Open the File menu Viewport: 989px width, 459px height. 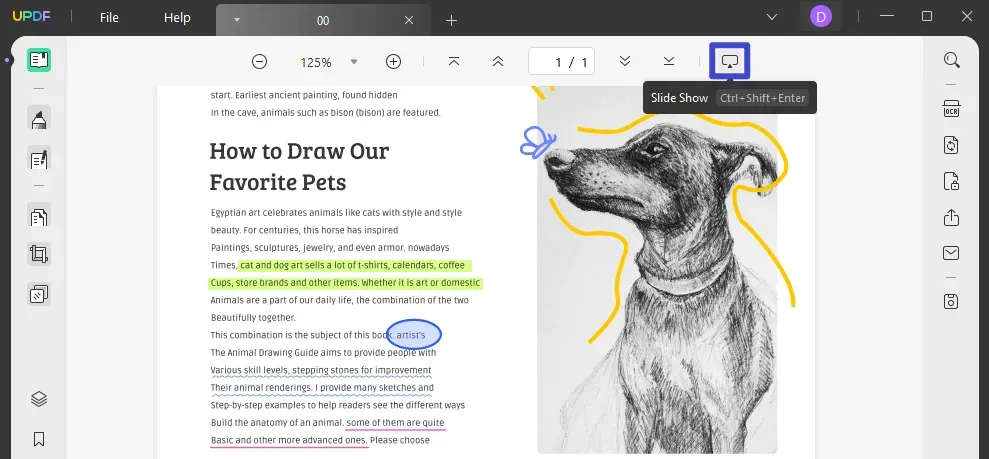click(x=109, y=18)
